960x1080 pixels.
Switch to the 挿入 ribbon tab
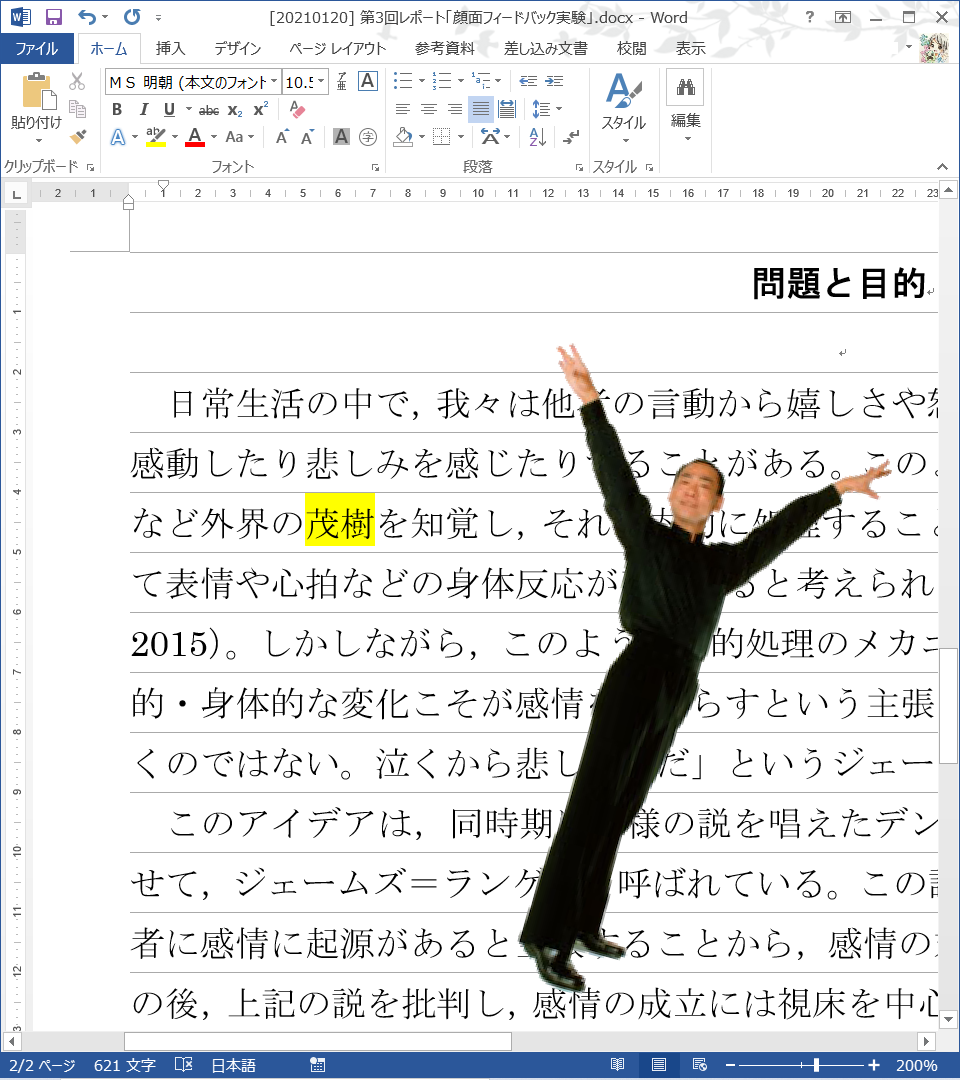pos(170,48)
